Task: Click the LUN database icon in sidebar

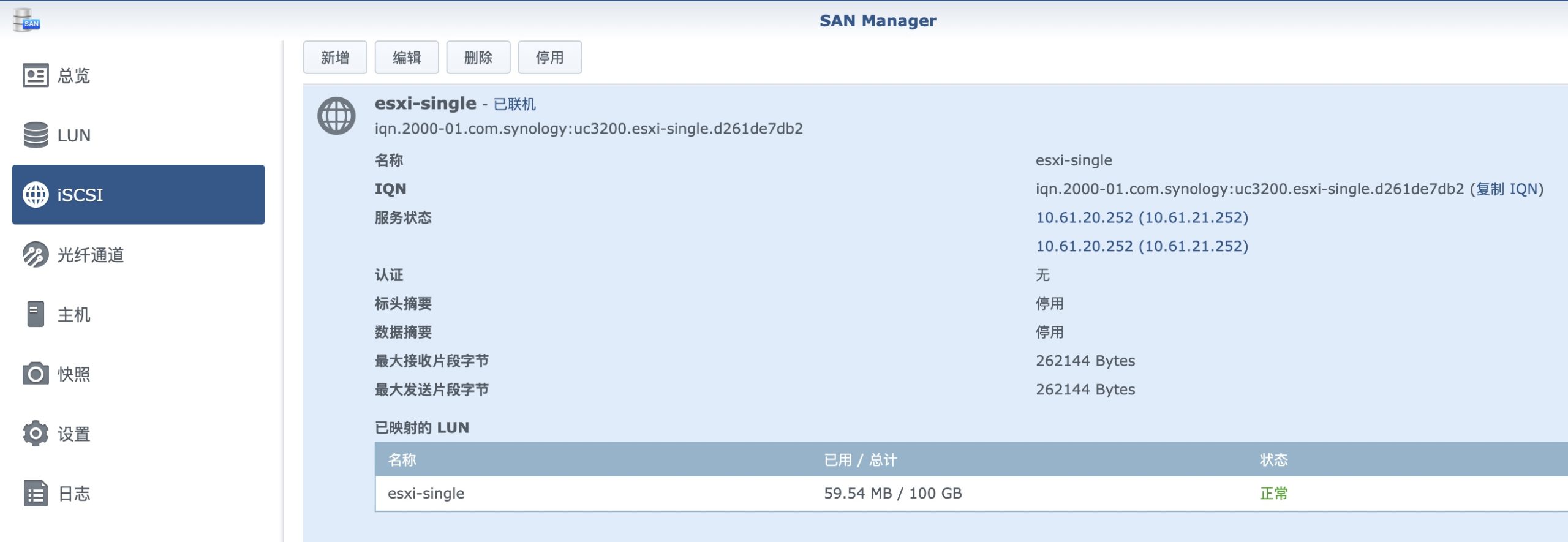Action: (x=36, y=135)
